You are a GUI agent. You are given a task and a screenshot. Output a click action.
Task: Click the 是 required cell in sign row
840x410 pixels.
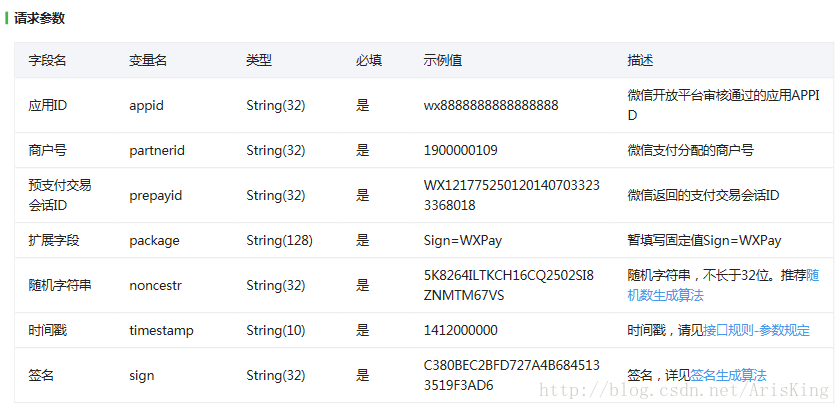tap(363, 375)
